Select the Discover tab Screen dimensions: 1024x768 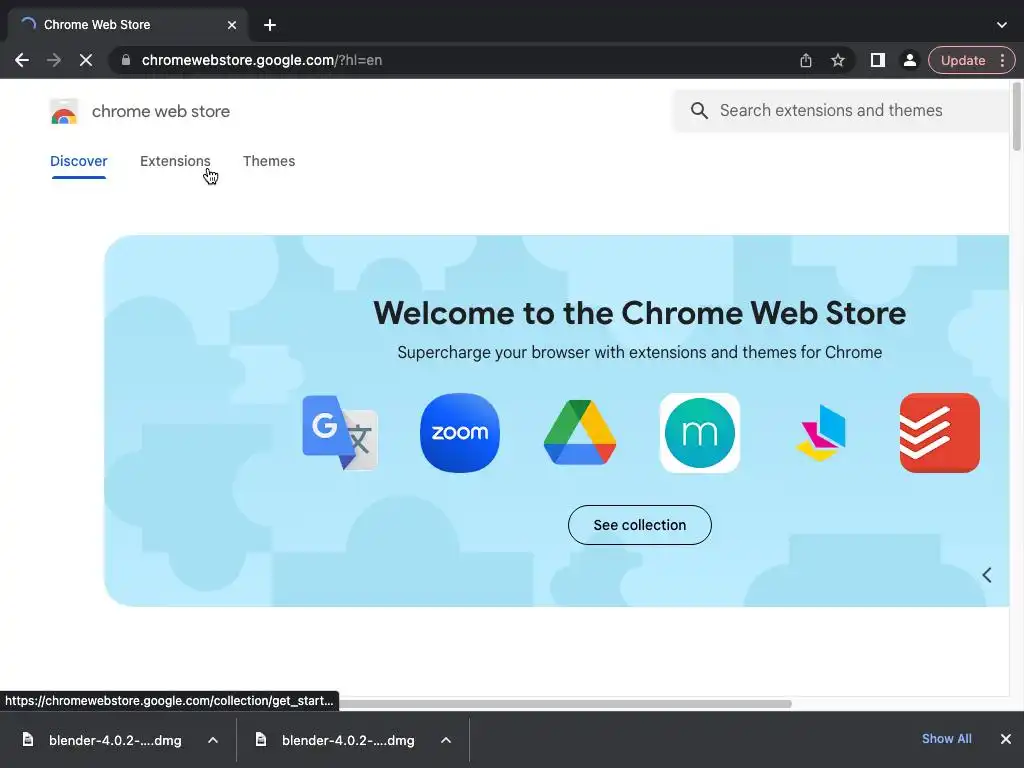coord(78,161)
